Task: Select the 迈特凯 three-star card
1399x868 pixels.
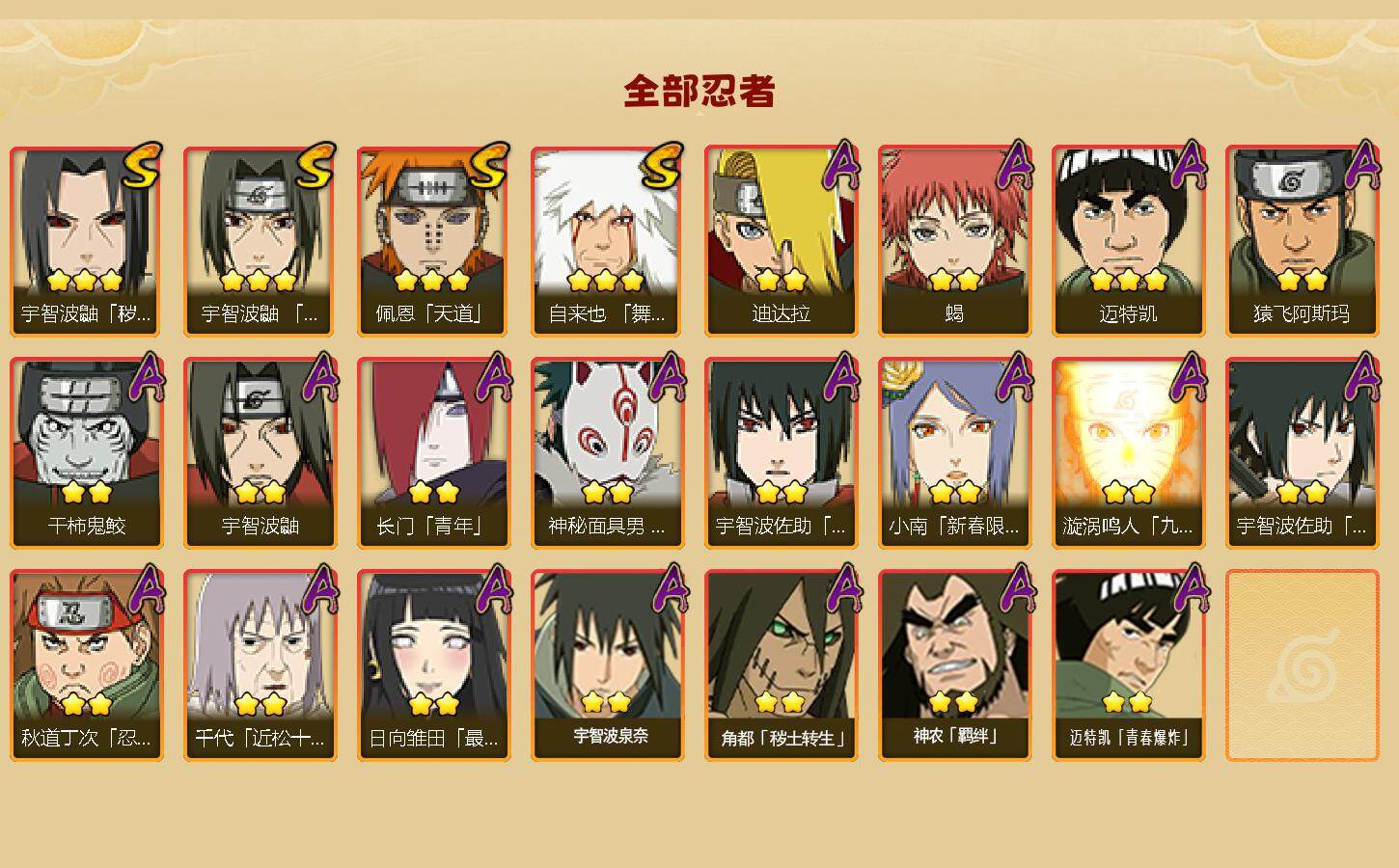Action: [1128, 241]
